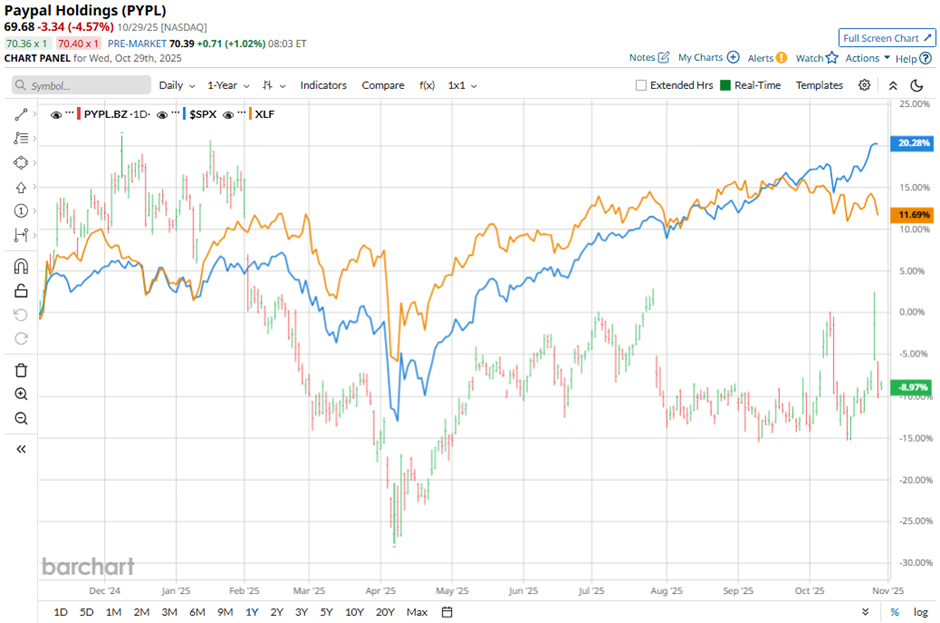Click the trash icon to delete drawings

tap(21, 370)
